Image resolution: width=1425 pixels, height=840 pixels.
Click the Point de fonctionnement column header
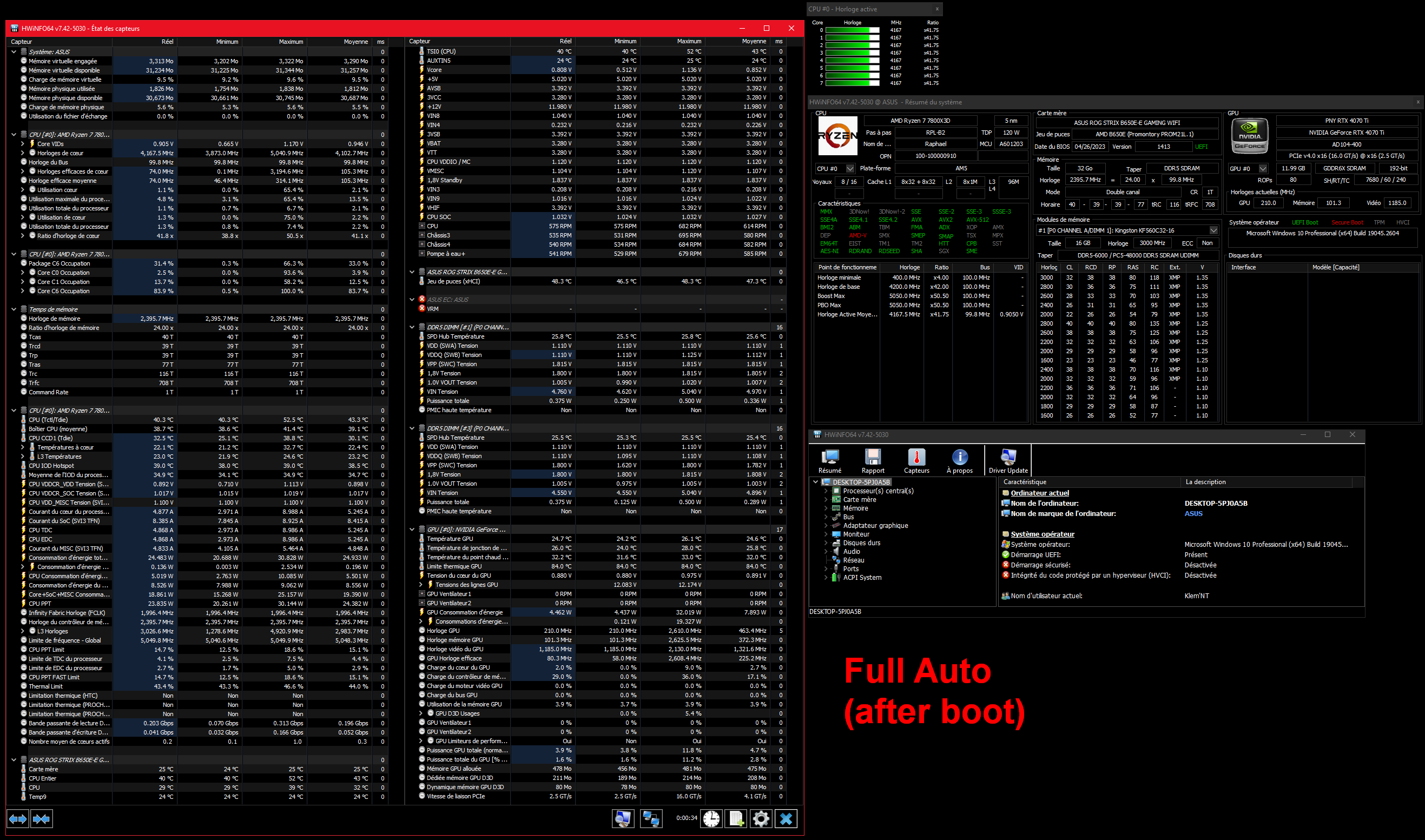[x=847, y=267]
